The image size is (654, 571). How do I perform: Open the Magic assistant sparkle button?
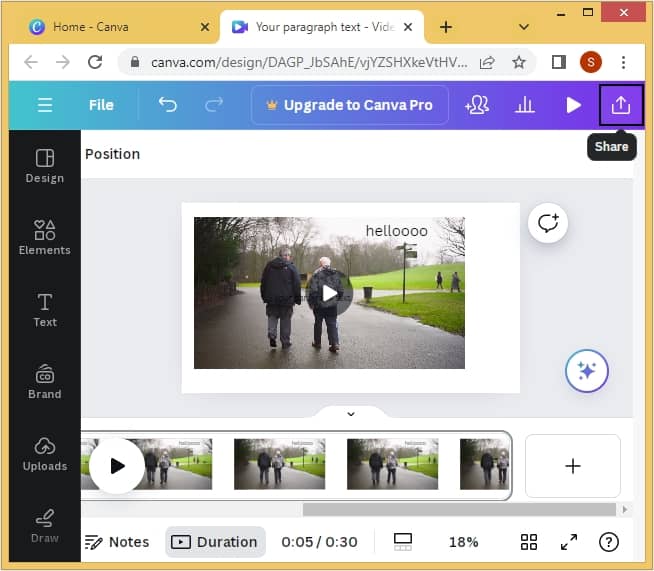coord(586,371)
